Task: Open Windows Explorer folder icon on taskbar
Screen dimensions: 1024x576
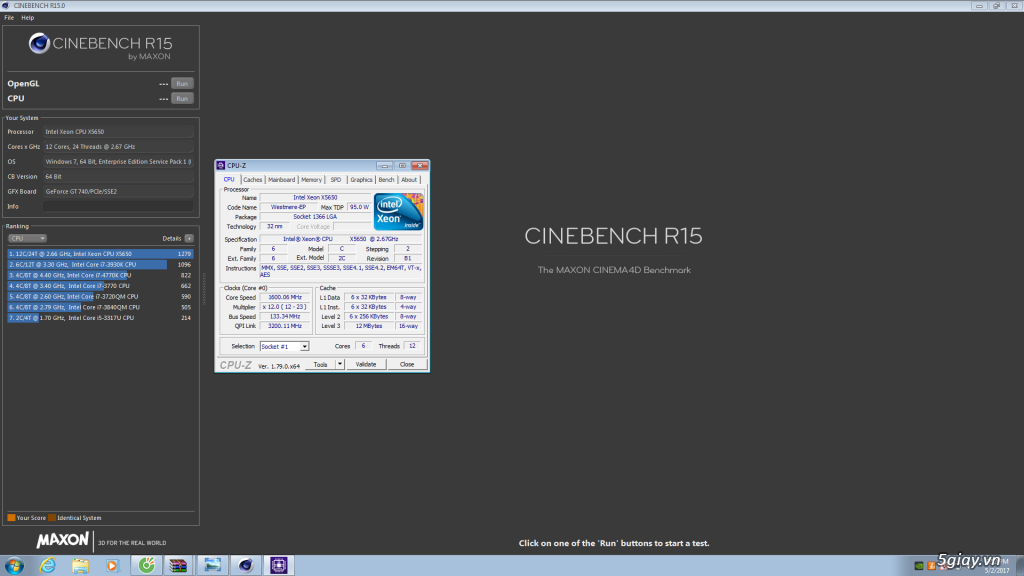Action: pos(80,566)
